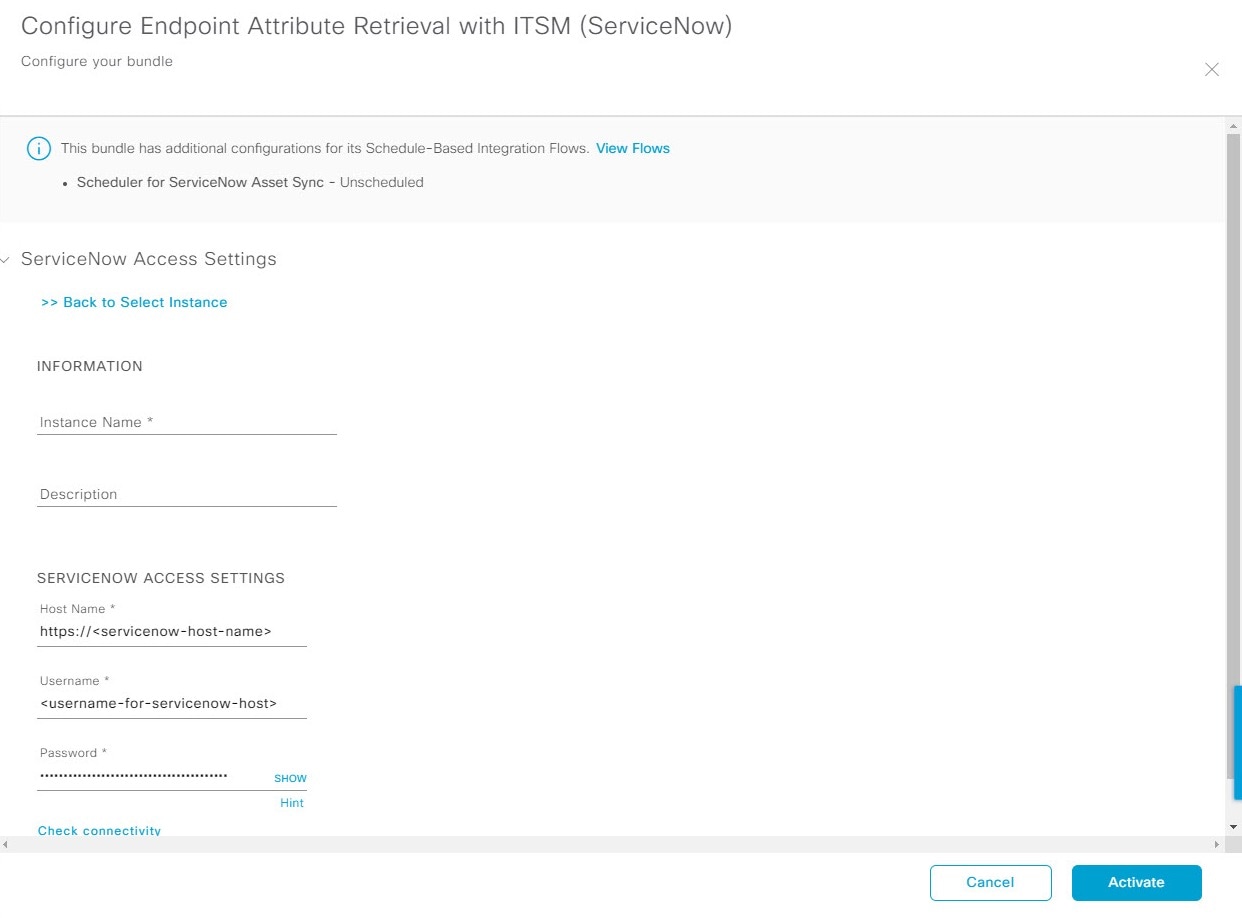Cancel the bundle configuration
Viewport: 1242px width, 918px height.
[990, 883]
